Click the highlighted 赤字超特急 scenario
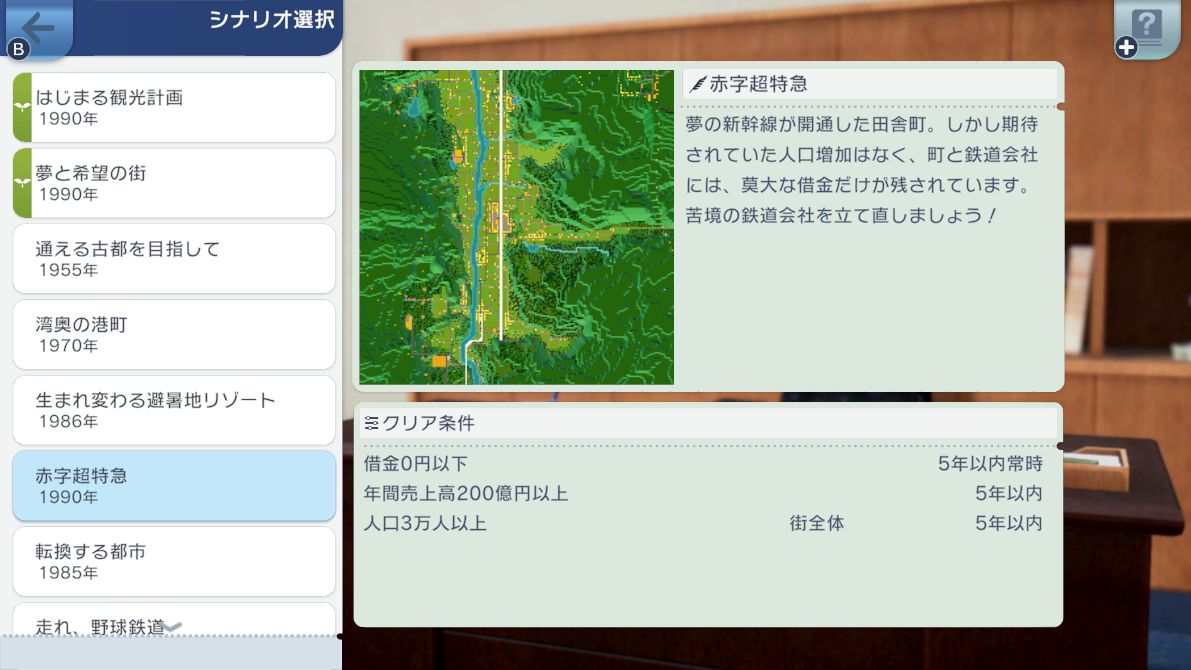 174,486
